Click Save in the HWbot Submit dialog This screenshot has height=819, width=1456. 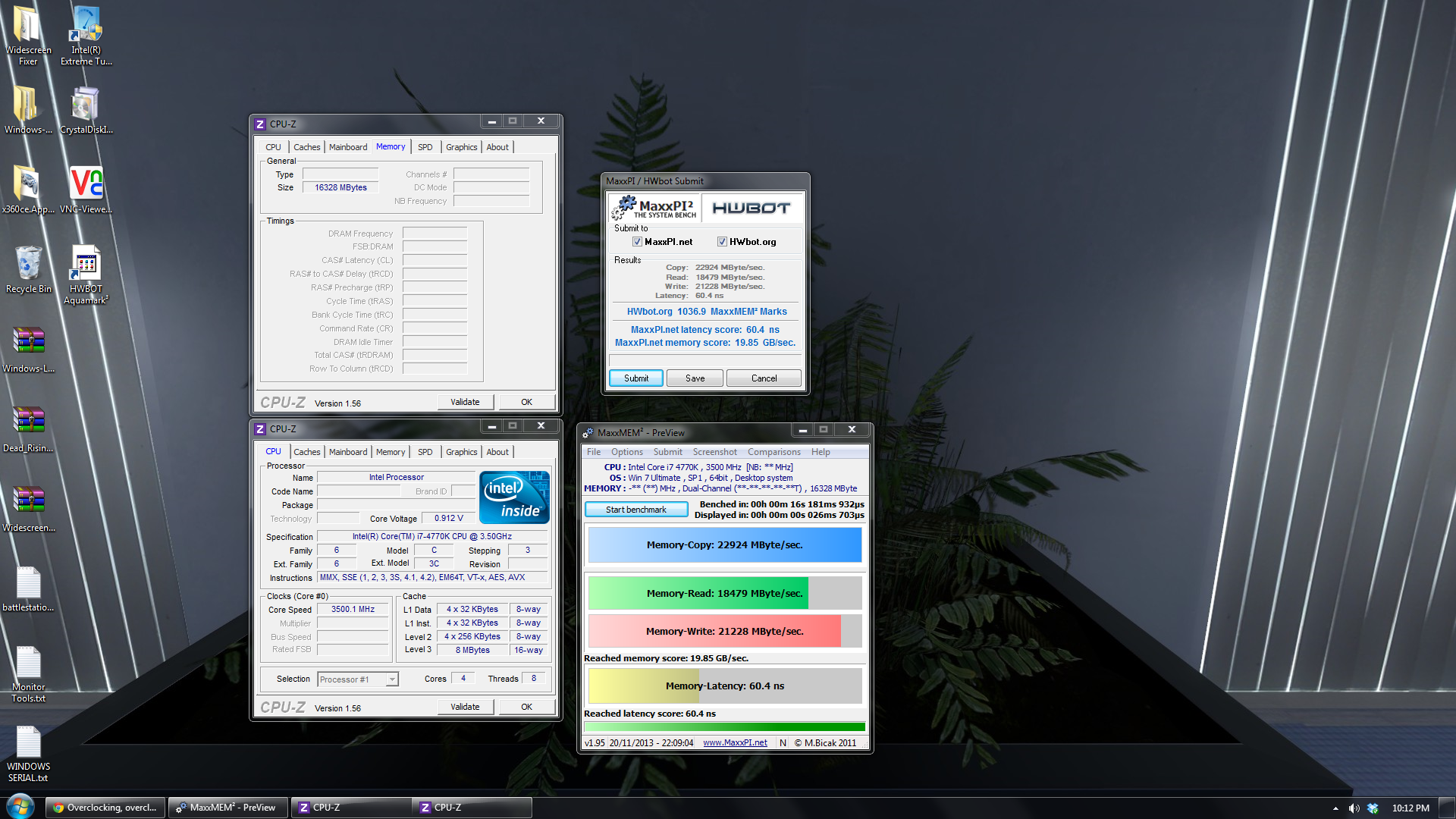click(x=695, y=378)
